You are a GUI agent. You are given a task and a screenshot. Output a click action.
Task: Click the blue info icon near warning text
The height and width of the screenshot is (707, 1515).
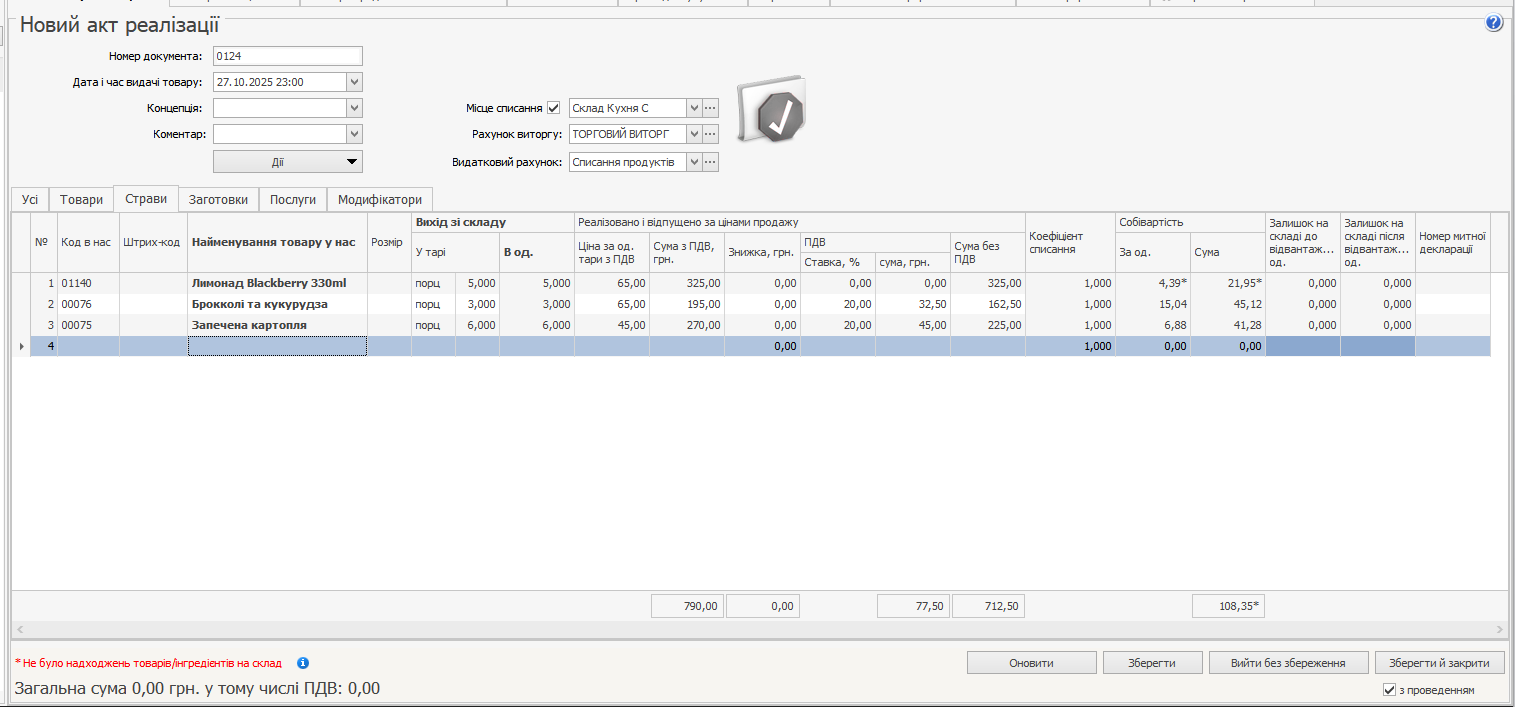coord(303,663)
